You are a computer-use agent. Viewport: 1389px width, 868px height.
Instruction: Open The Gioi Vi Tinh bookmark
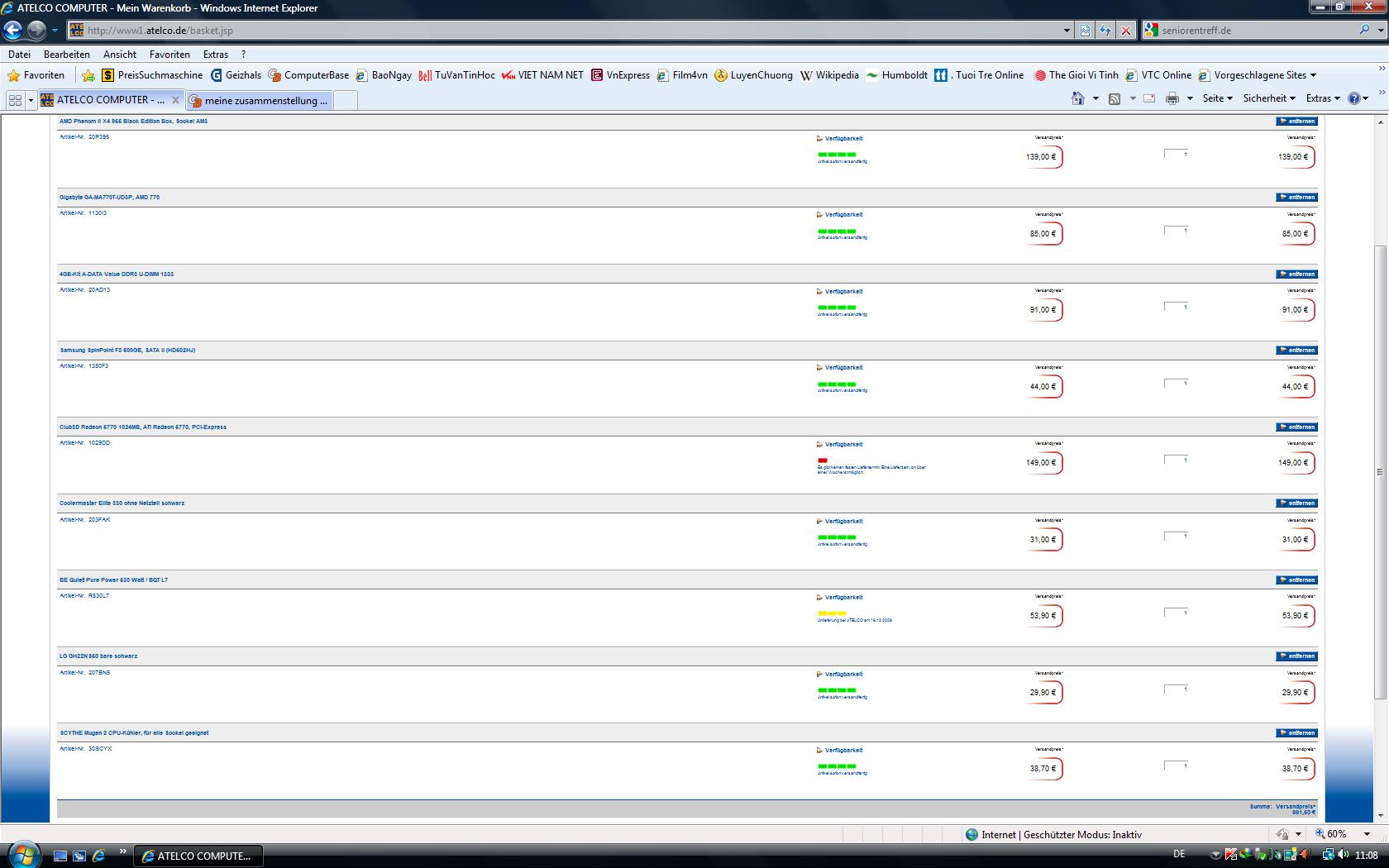point(1076,75)
